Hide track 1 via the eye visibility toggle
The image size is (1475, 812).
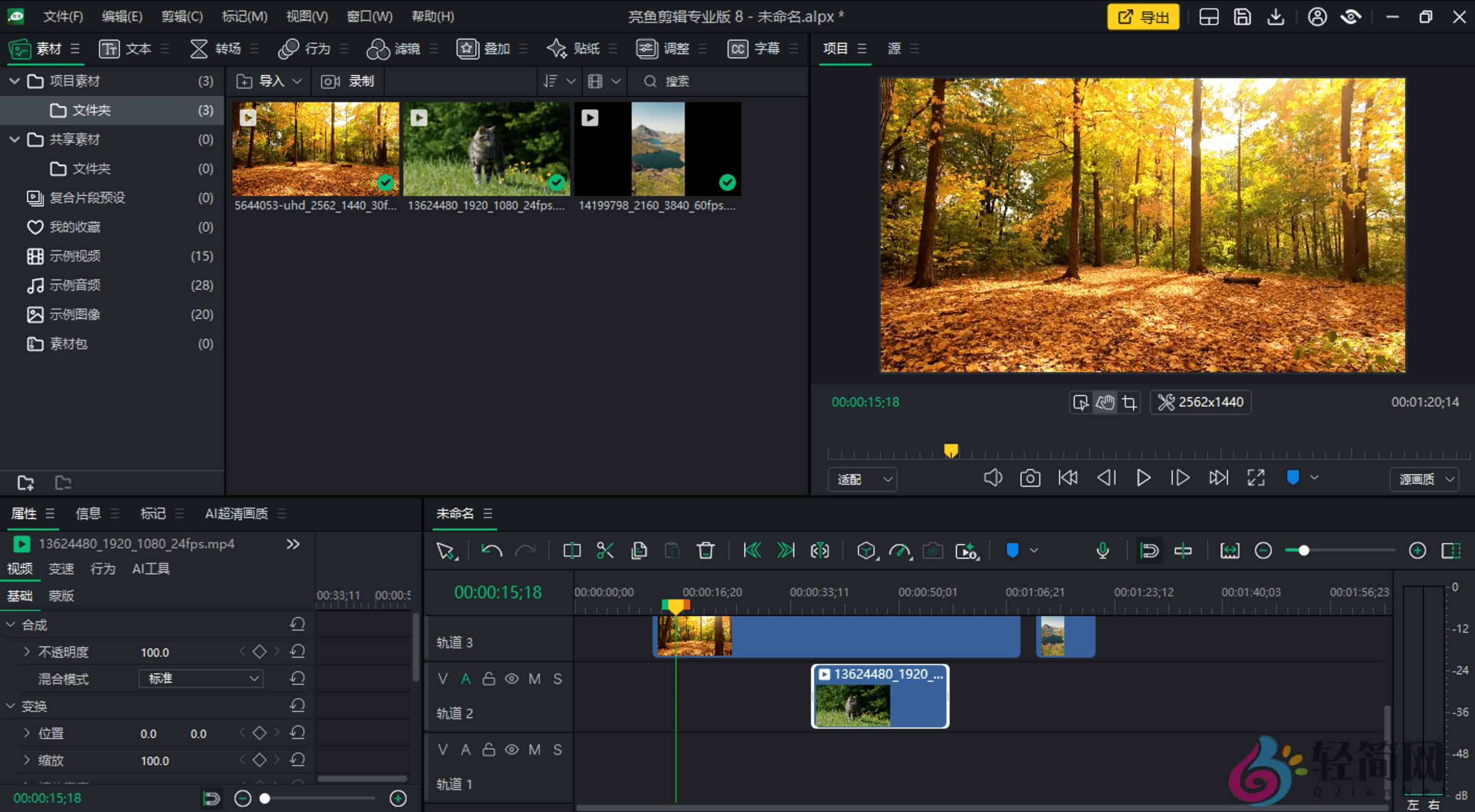point(511,749)
